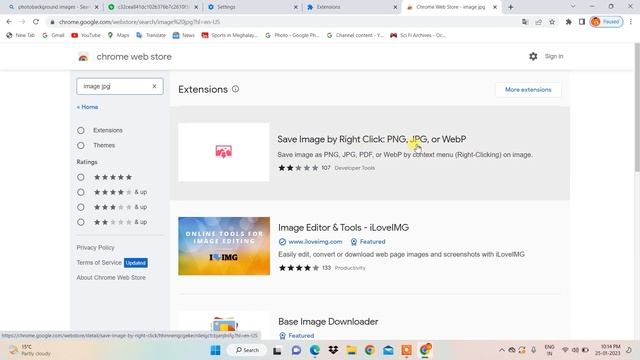The width and height of the screenshot is (640, 360).
Task: Open Sports in Meghalaya bookmark
Action: click(230, 35)
